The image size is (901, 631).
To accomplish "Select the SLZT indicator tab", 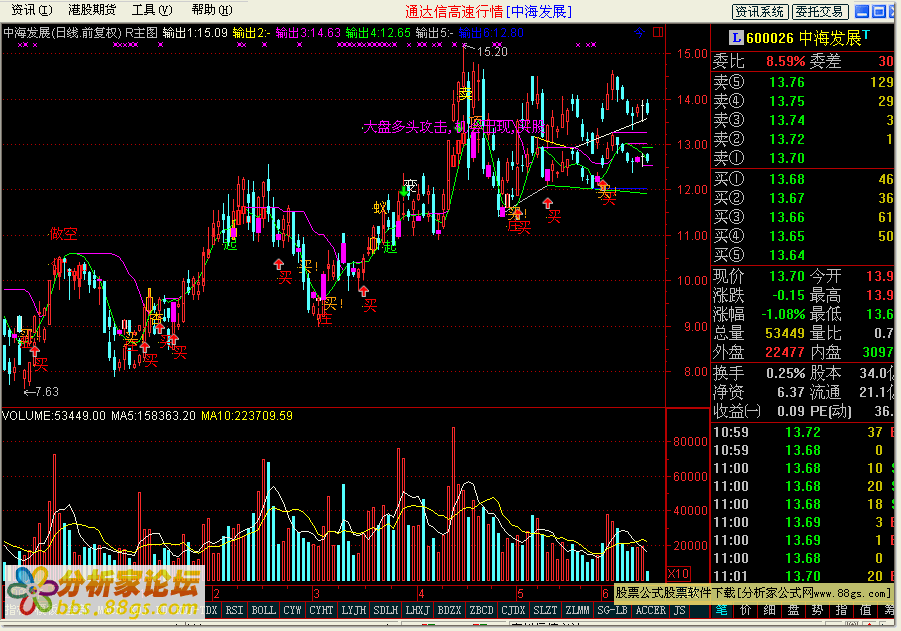I will click(545, 610).
